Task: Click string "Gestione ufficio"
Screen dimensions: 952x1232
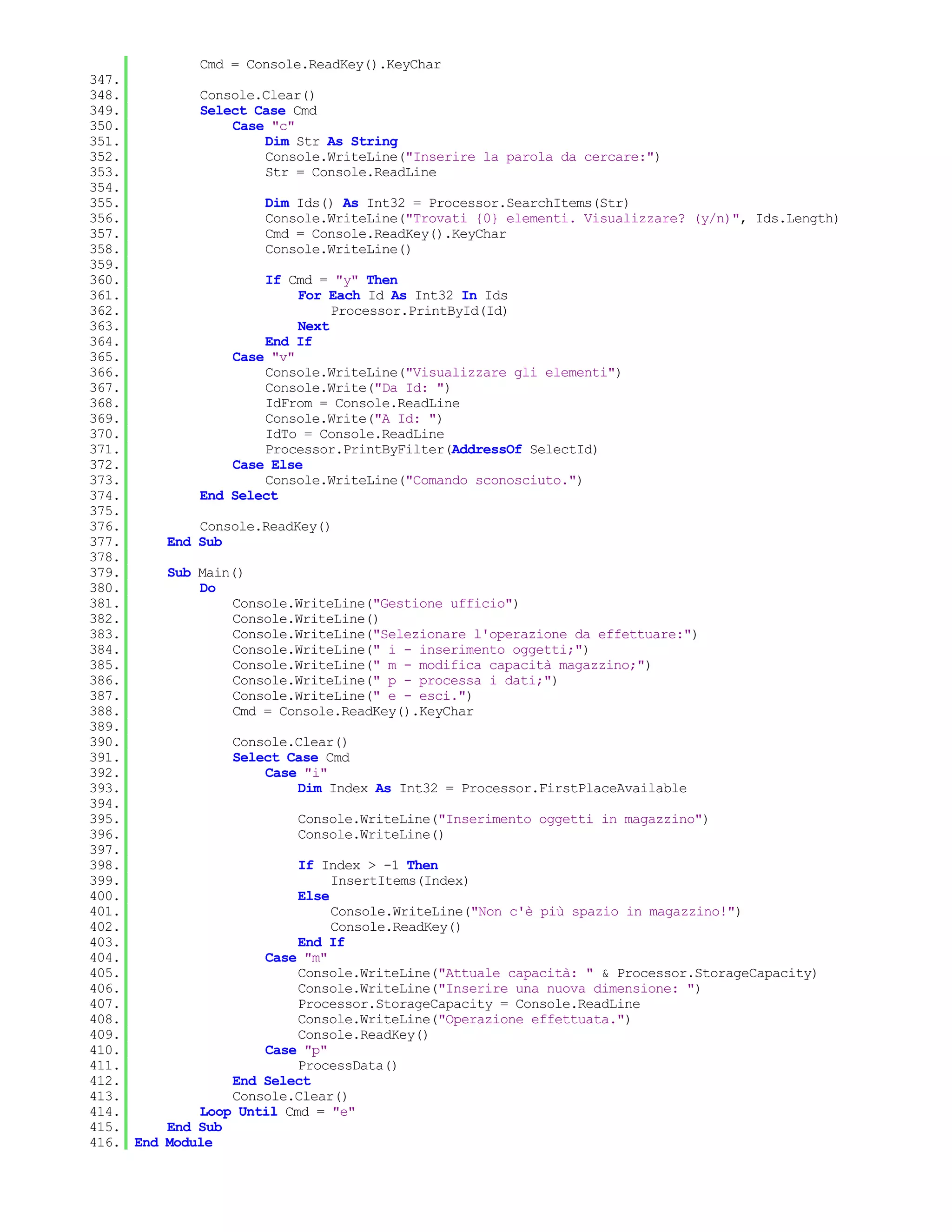Action: [443, 603]
